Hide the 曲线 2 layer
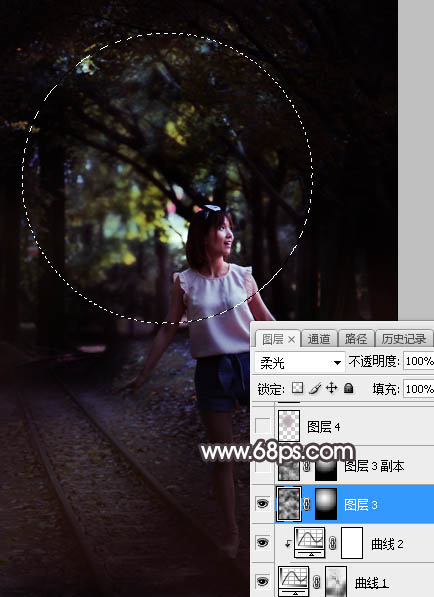434x597 pixels. [262, 543]
